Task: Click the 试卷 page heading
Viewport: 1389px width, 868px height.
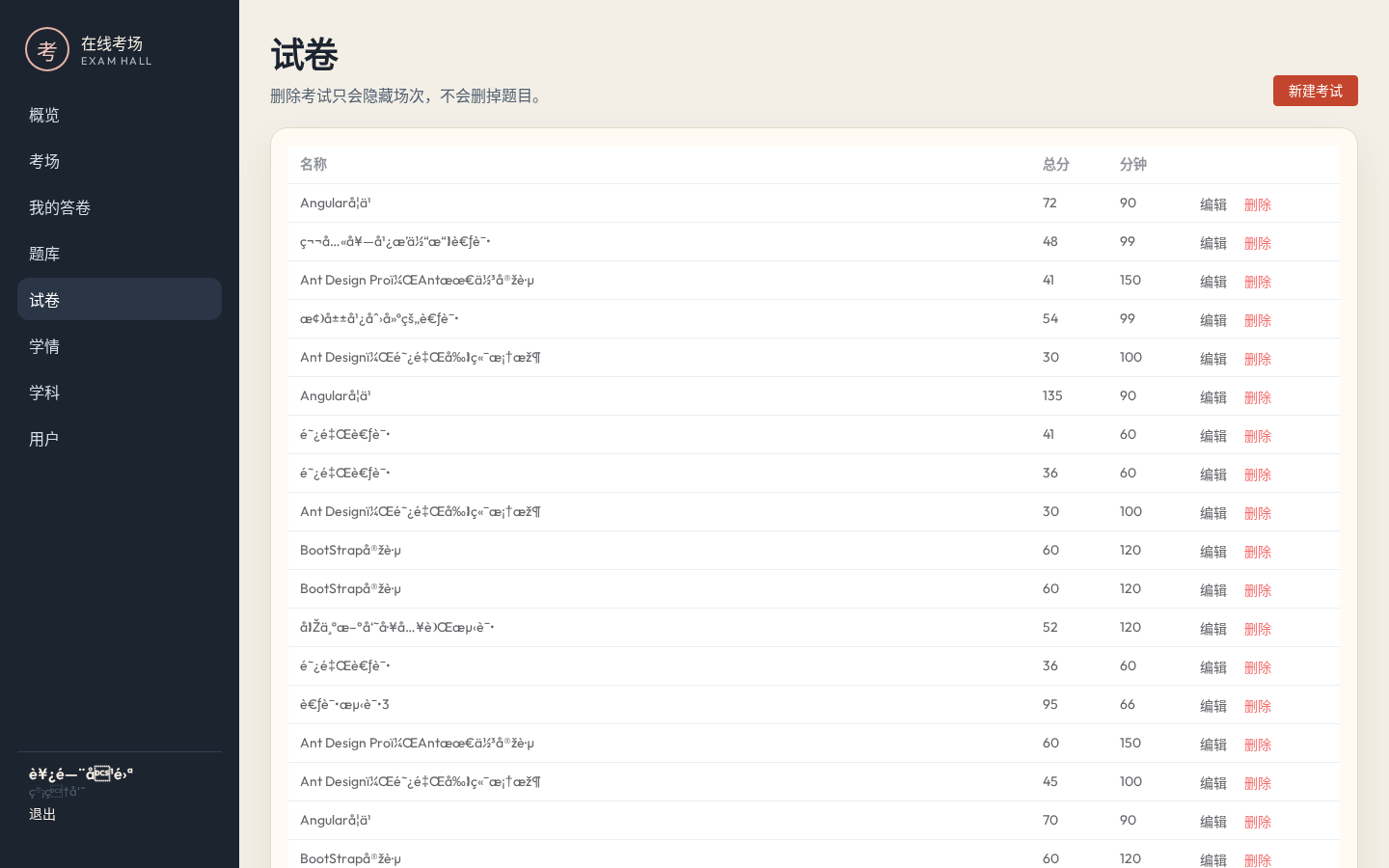Action: coord(304,55)
